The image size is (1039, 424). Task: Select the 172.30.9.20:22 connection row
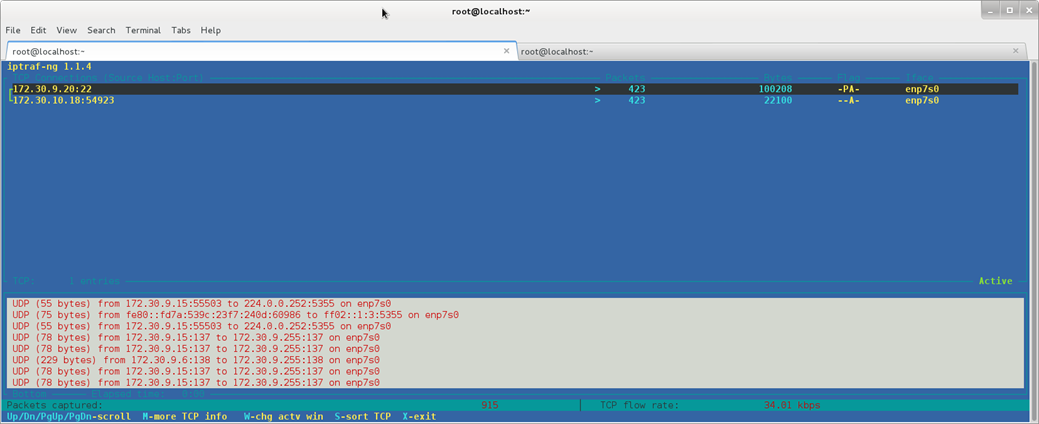point(52,89)
